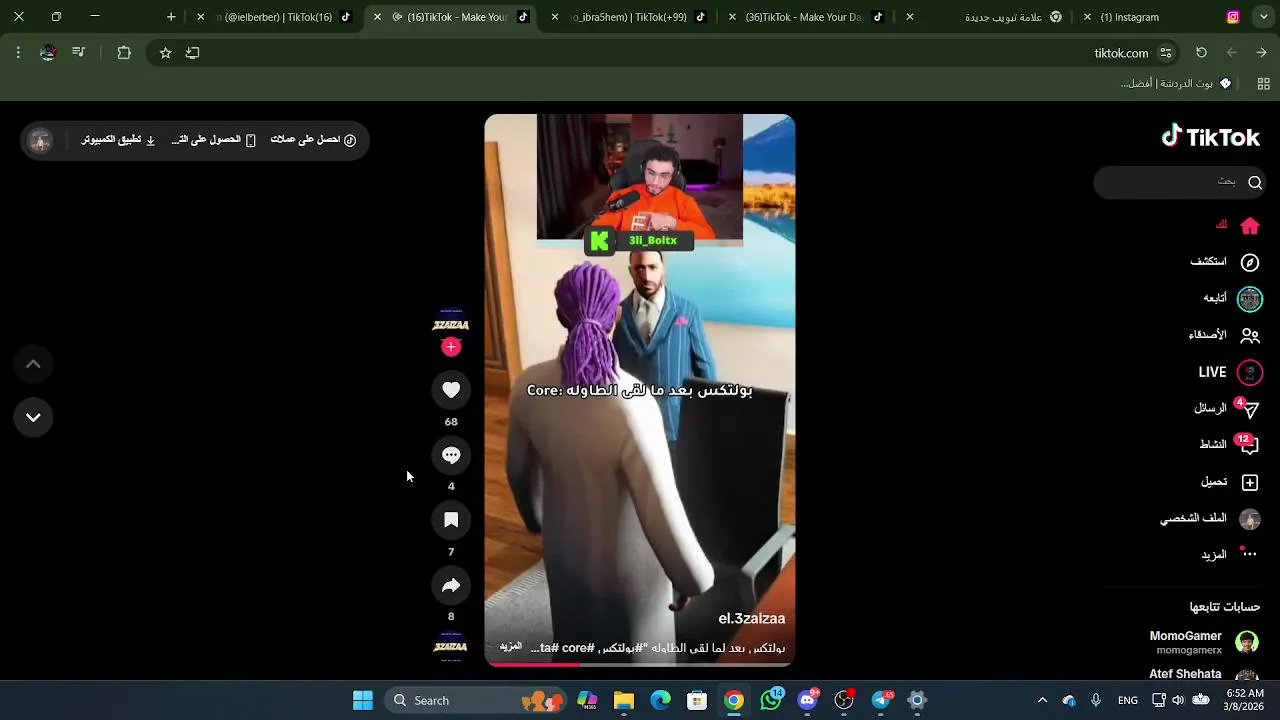Viewport: 1280px width, 720px height.
Task: Switch to the Instagram (1) tab
Action: (x=1165, y=17)
